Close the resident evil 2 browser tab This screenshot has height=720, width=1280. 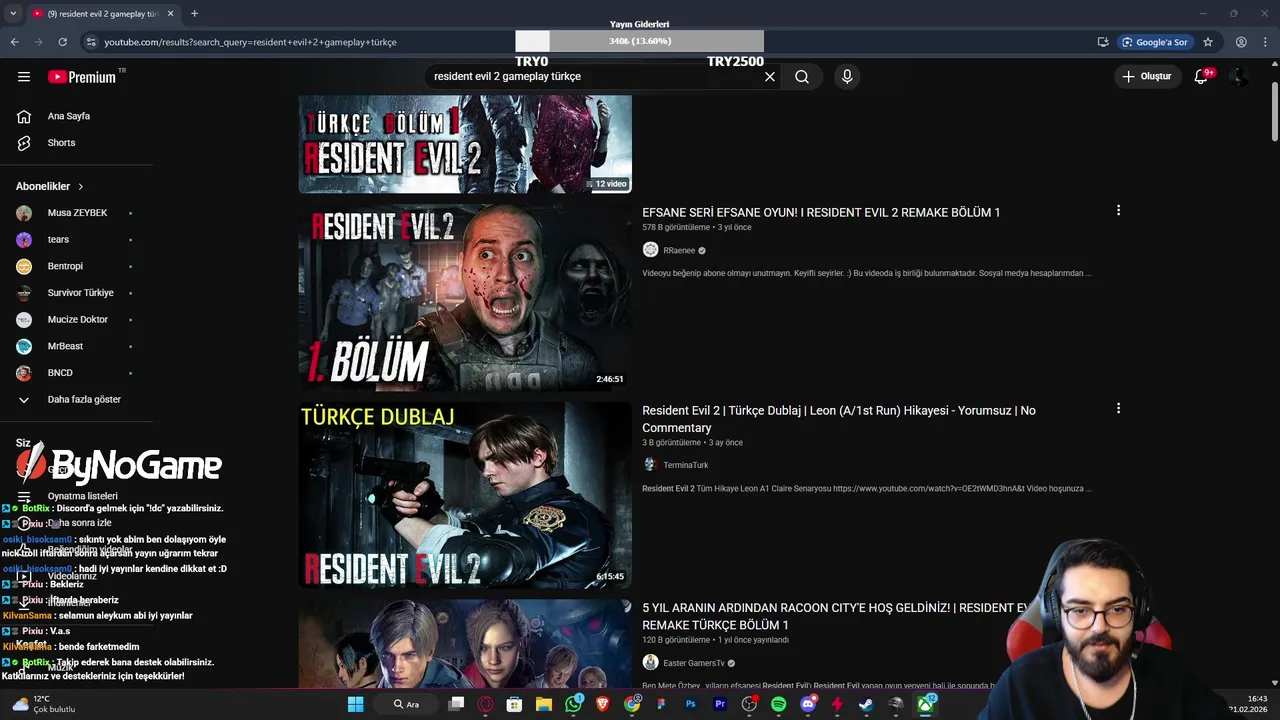170,14
